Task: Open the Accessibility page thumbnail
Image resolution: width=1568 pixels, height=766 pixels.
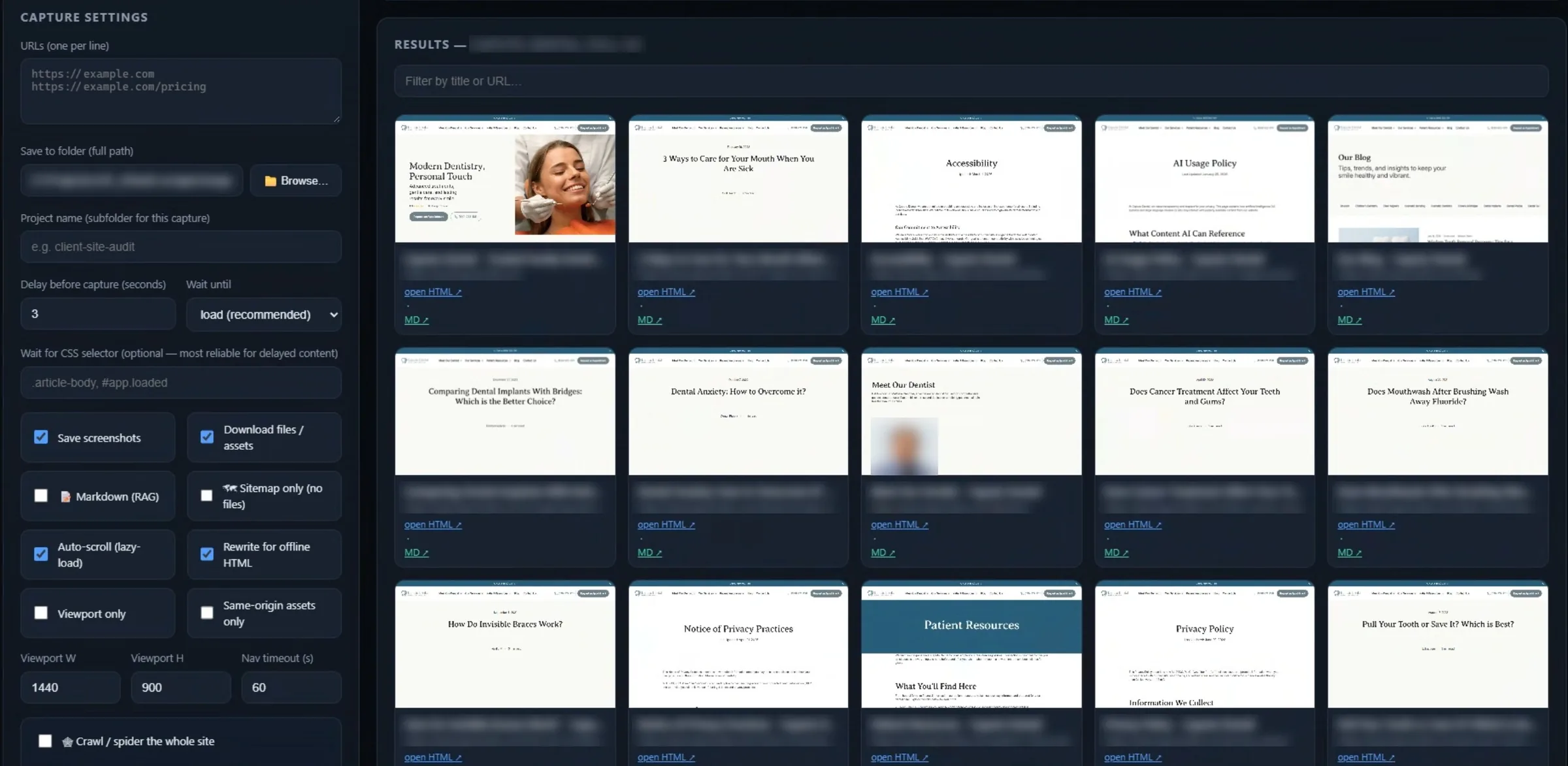Action: pyautogui.click(x=972, y=179)
